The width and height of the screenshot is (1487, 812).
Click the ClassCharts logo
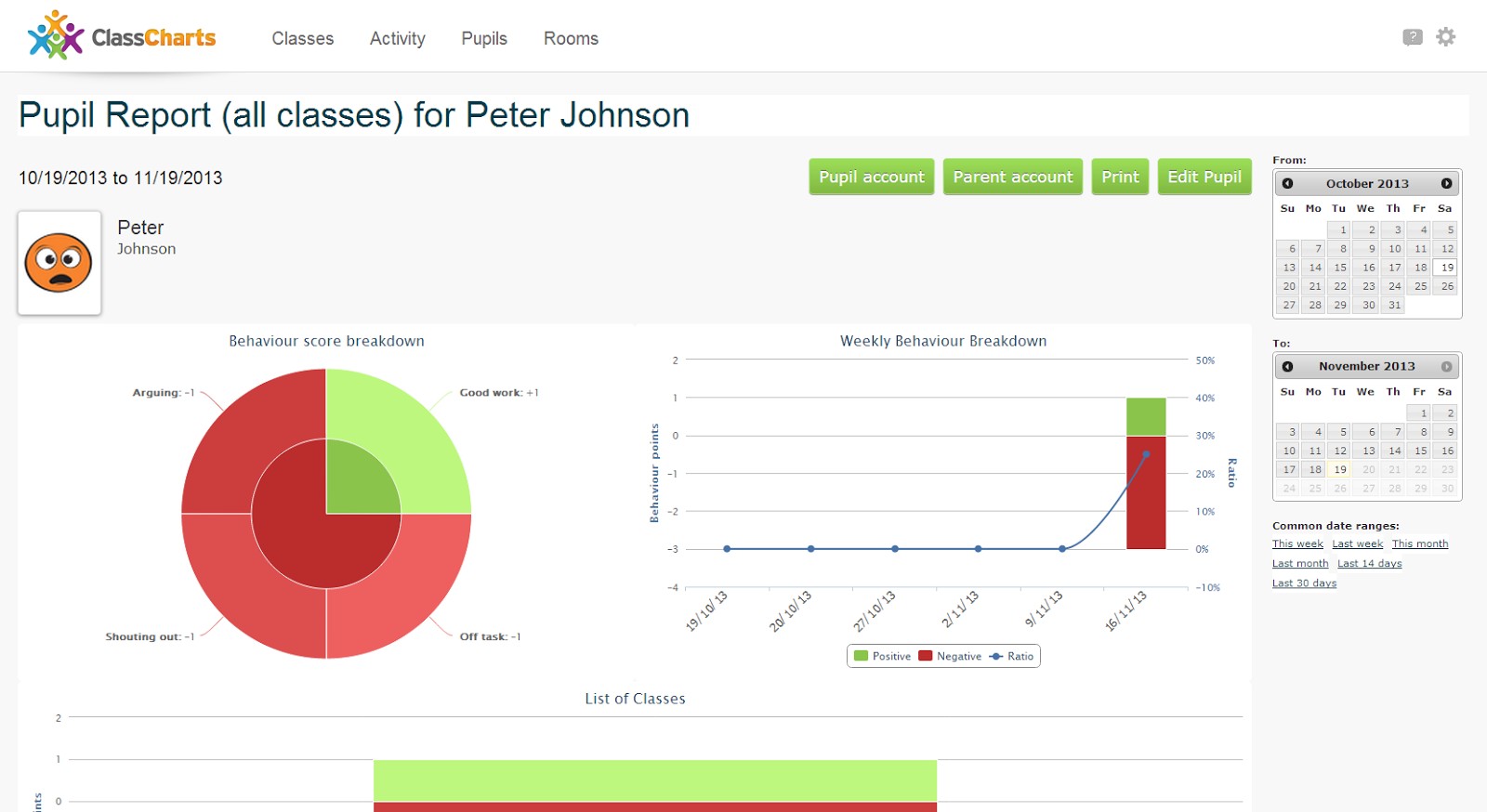(x=122, y=36)
